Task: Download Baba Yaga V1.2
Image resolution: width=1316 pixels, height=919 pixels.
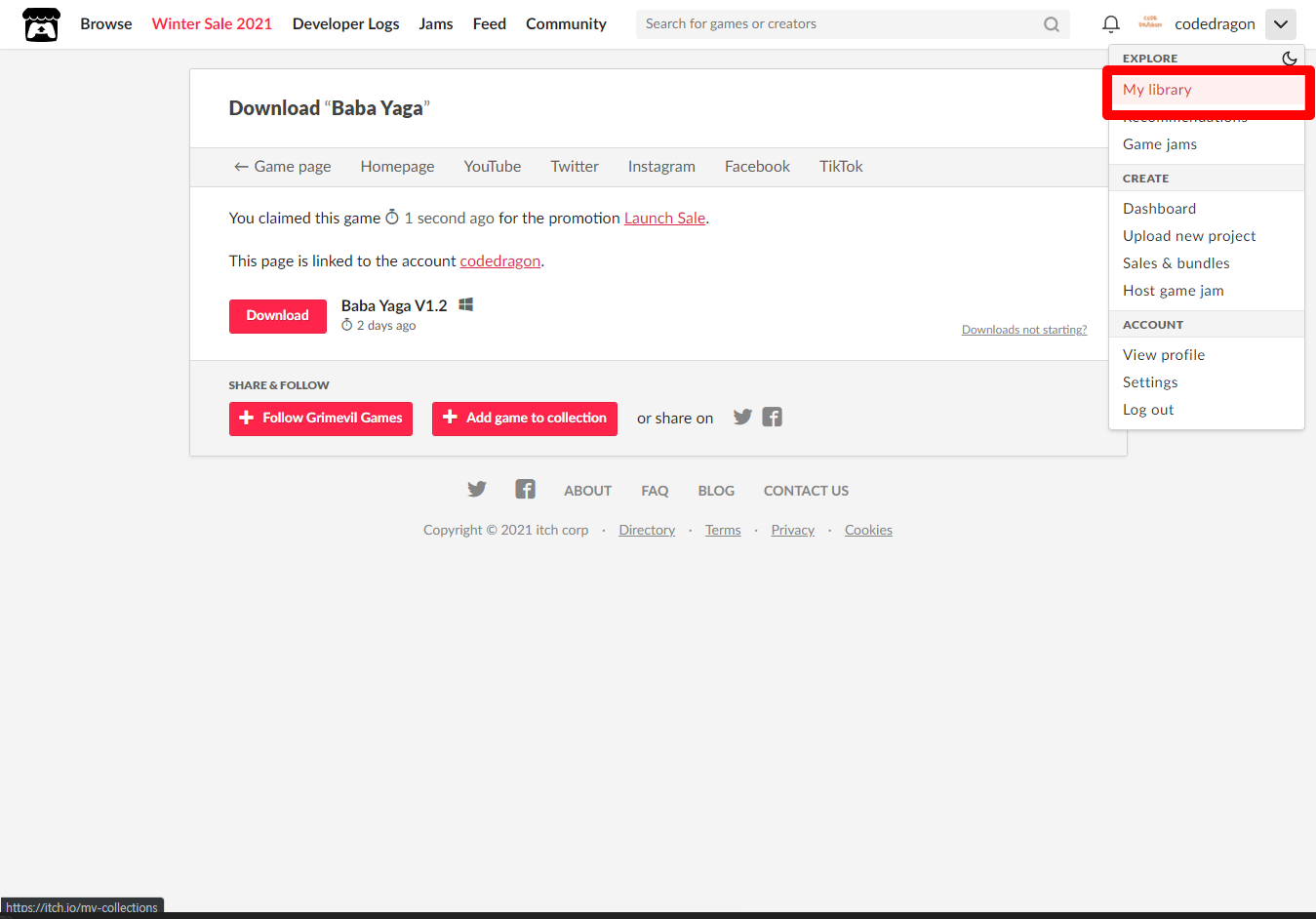Action: pyautogui.click(x=278, y=316)
